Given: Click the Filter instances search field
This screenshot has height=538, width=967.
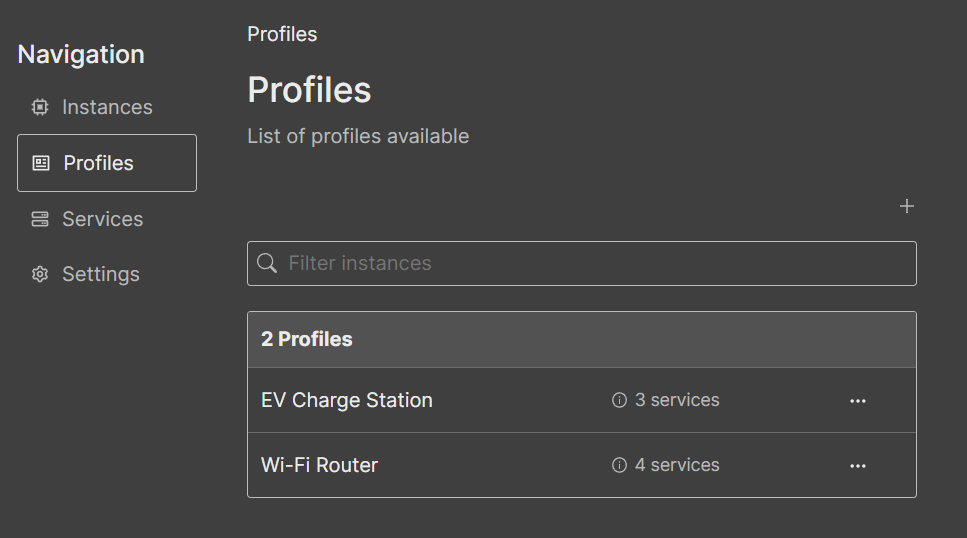Looking at the screenshot, I should click(590, 263).
